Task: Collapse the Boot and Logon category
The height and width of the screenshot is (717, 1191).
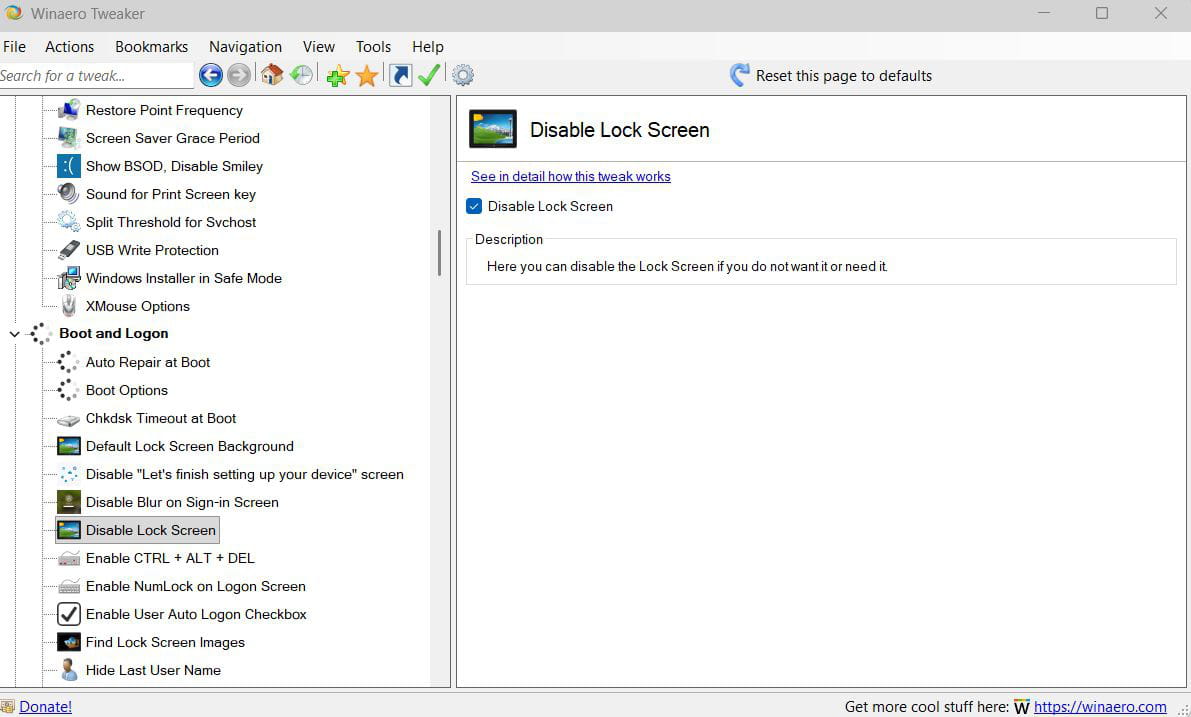Action: click(14, 333)
